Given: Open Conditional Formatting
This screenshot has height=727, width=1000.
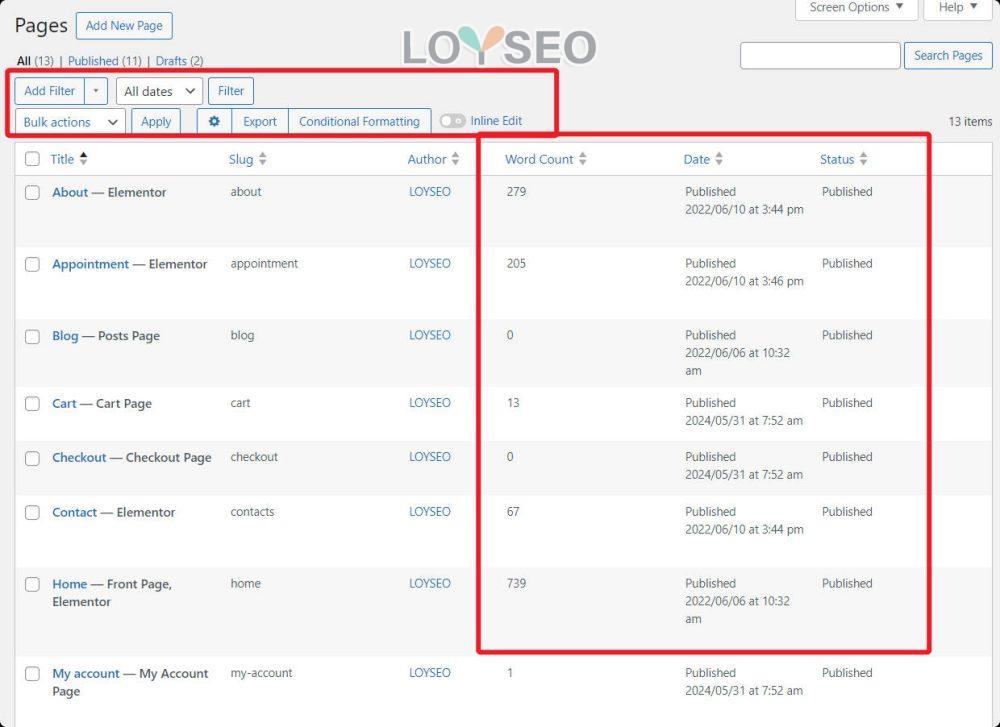Looking at the screenshot, I should (x=359, y=121).
